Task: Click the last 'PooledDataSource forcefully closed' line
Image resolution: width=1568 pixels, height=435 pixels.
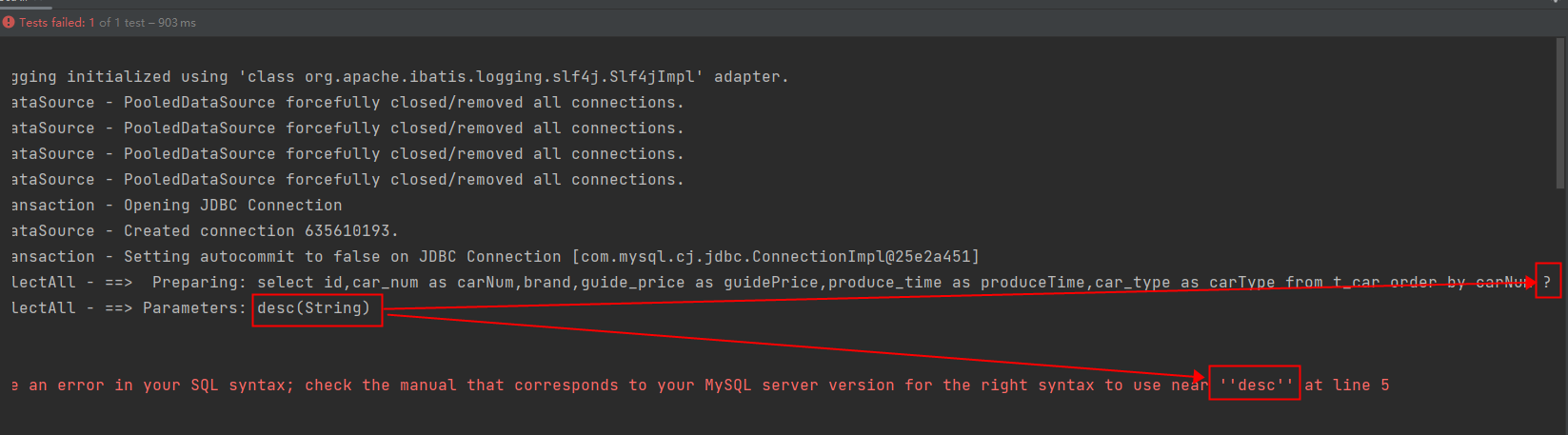Action: click(348, 180)
